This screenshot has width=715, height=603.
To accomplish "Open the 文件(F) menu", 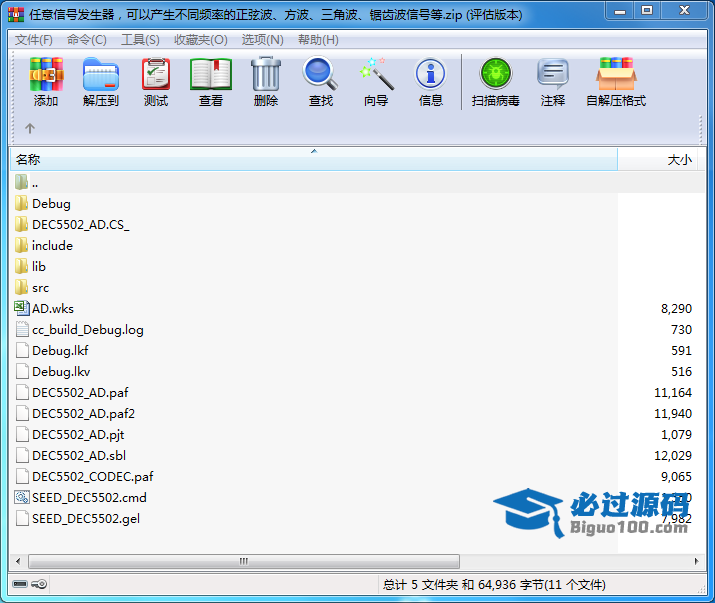I will pyautogui.click(x=34, y=40).
